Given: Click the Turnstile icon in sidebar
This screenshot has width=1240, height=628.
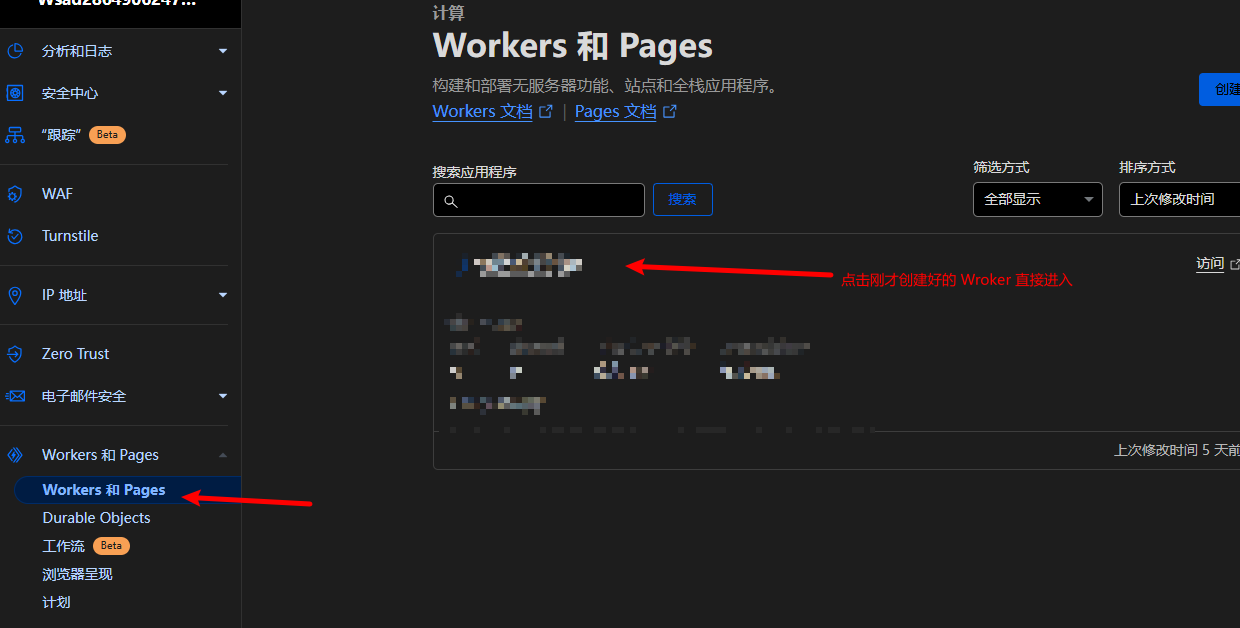Looking at the screenshot, I should tap(15, 236).
